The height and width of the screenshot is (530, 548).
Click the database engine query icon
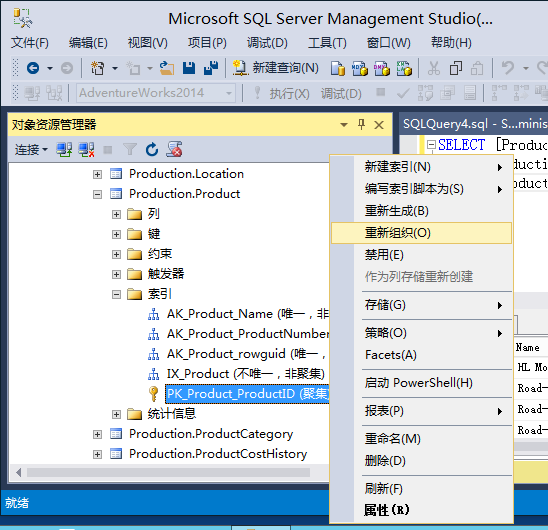tap(338, 68)
